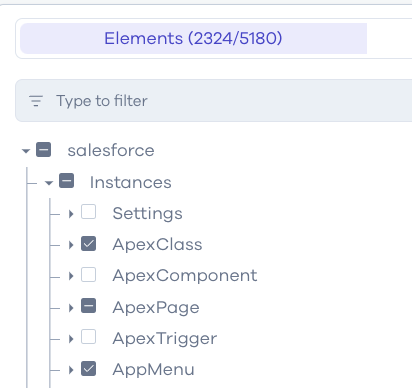Check the Settings checkbox
The image size is (412, 388).
(89, 212)
